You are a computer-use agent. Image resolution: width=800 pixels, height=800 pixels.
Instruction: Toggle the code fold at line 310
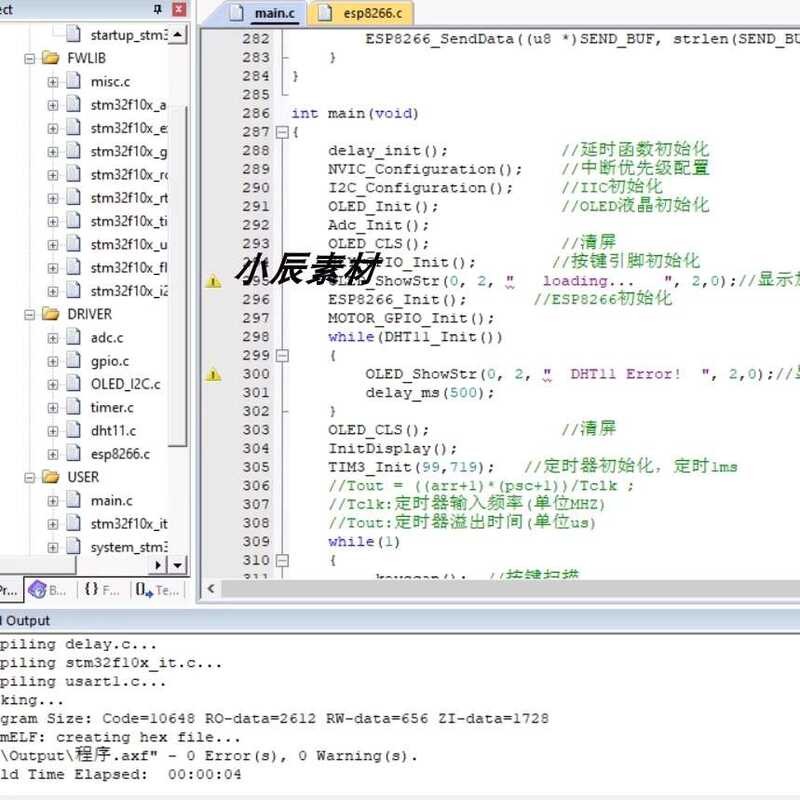282,560
